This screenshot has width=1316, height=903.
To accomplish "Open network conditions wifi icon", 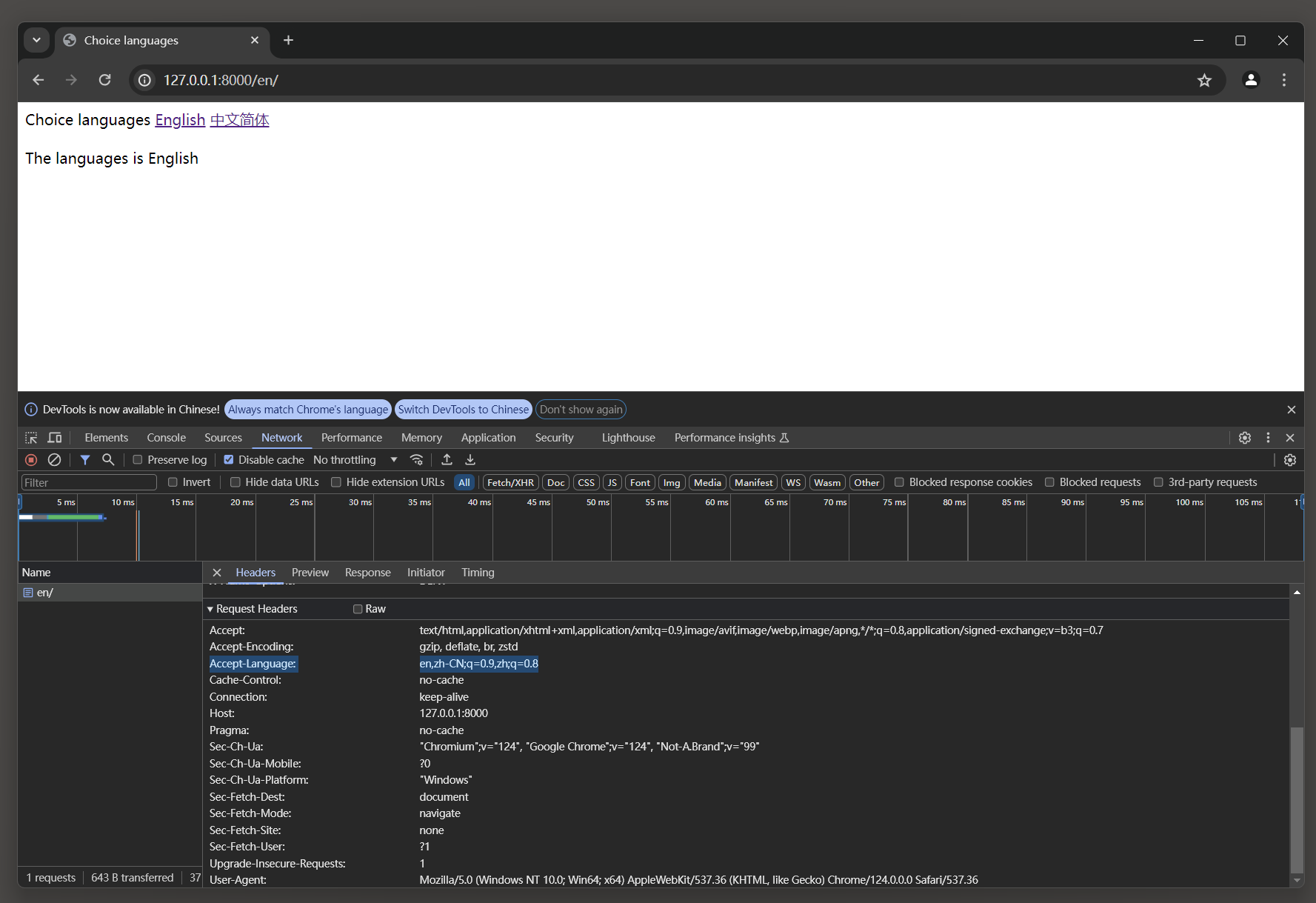I will pos(417,460).
